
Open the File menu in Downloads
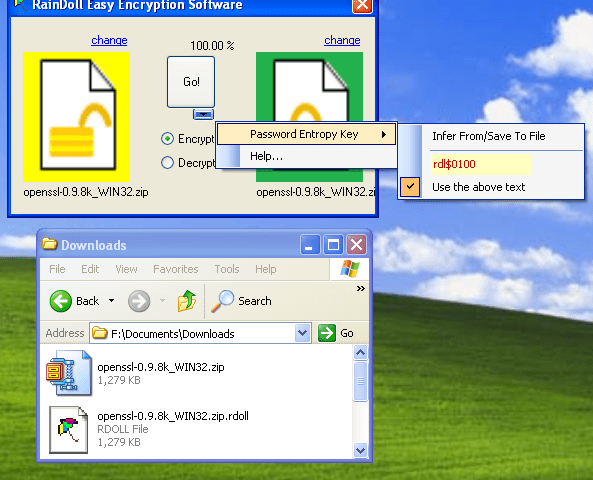(x=57, y=269)
